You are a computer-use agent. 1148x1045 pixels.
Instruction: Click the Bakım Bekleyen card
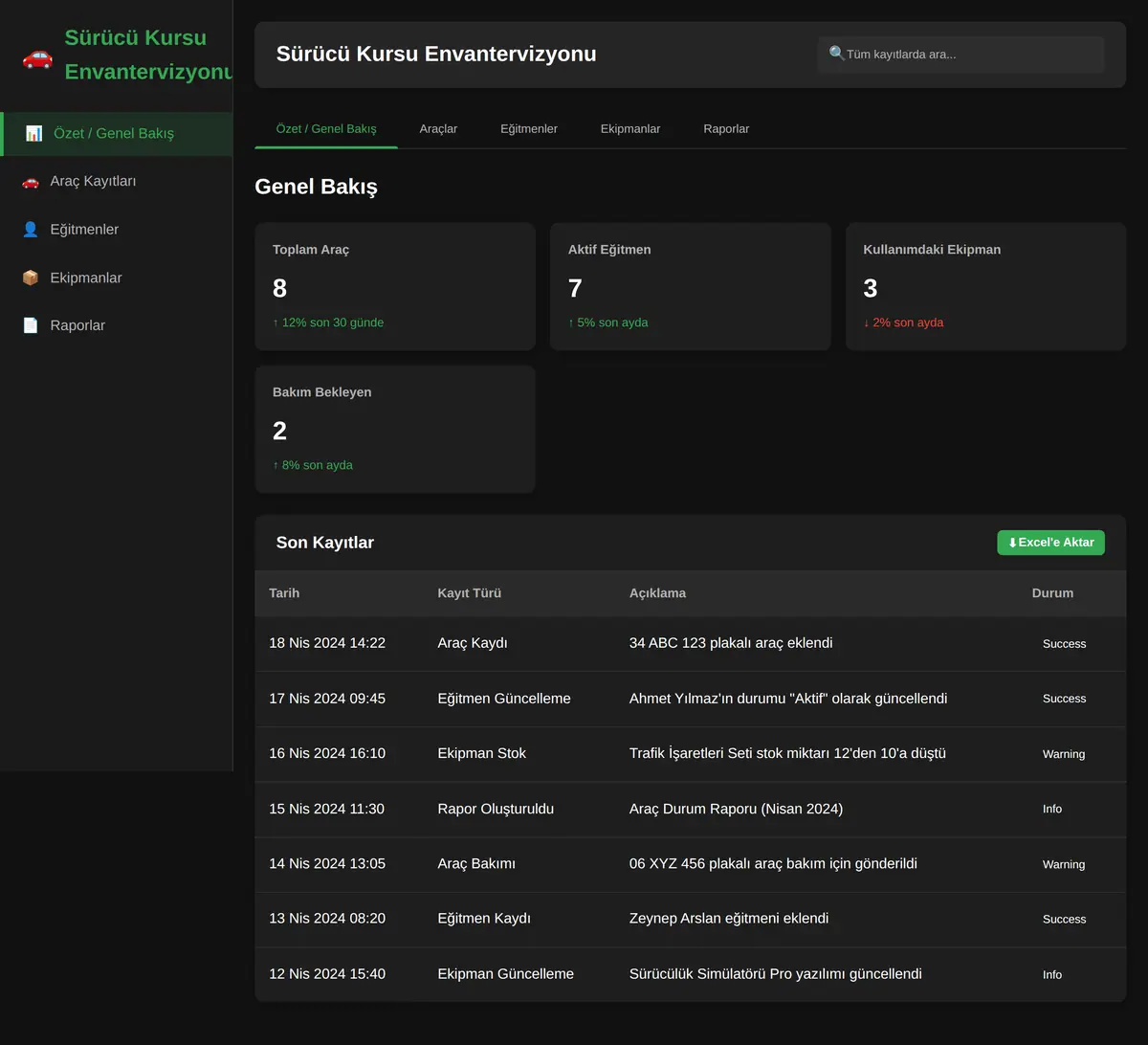click(395, 429)
